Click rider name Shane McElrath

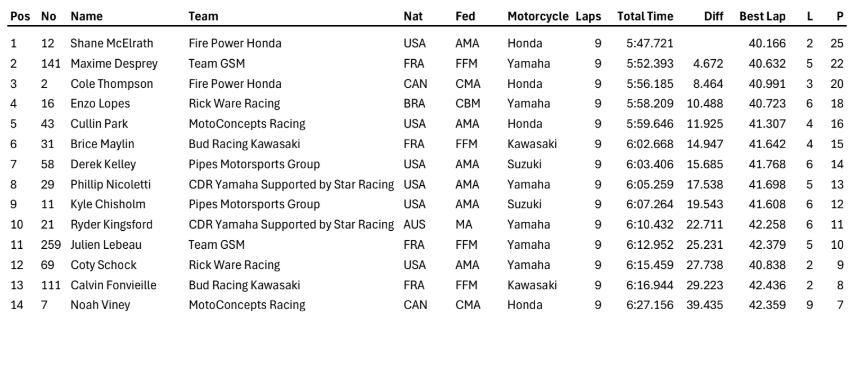pyautogui.click(x=112, y=43)
